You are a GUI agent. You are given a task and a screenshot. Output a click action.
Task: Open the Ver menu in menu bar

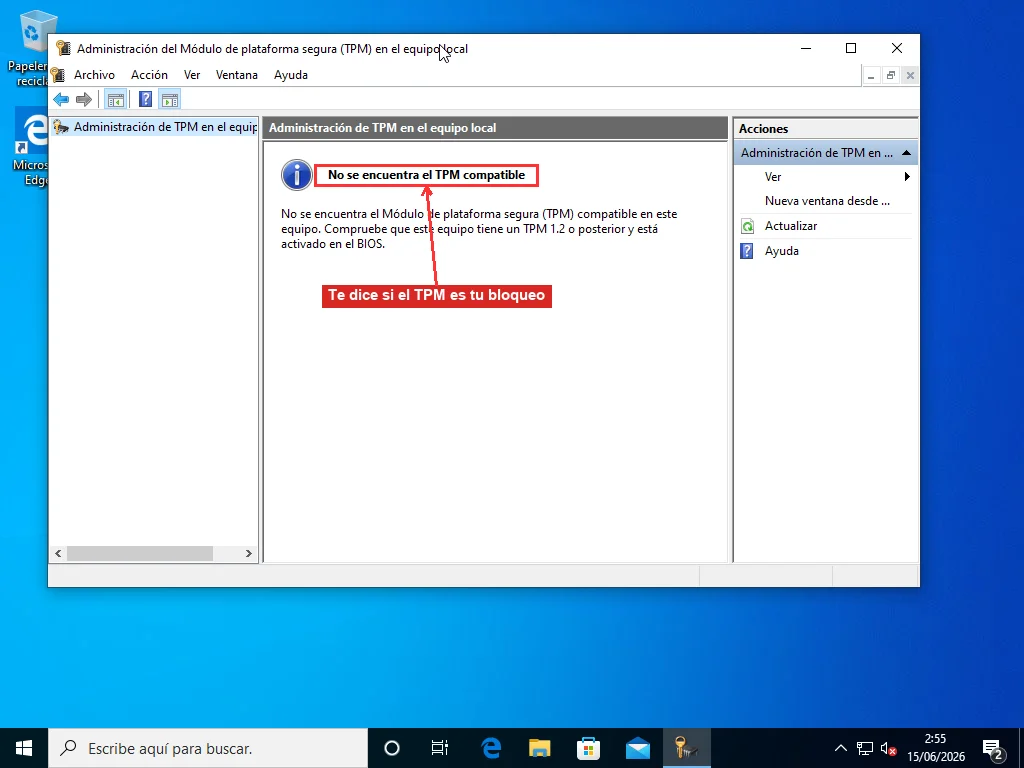192,75
